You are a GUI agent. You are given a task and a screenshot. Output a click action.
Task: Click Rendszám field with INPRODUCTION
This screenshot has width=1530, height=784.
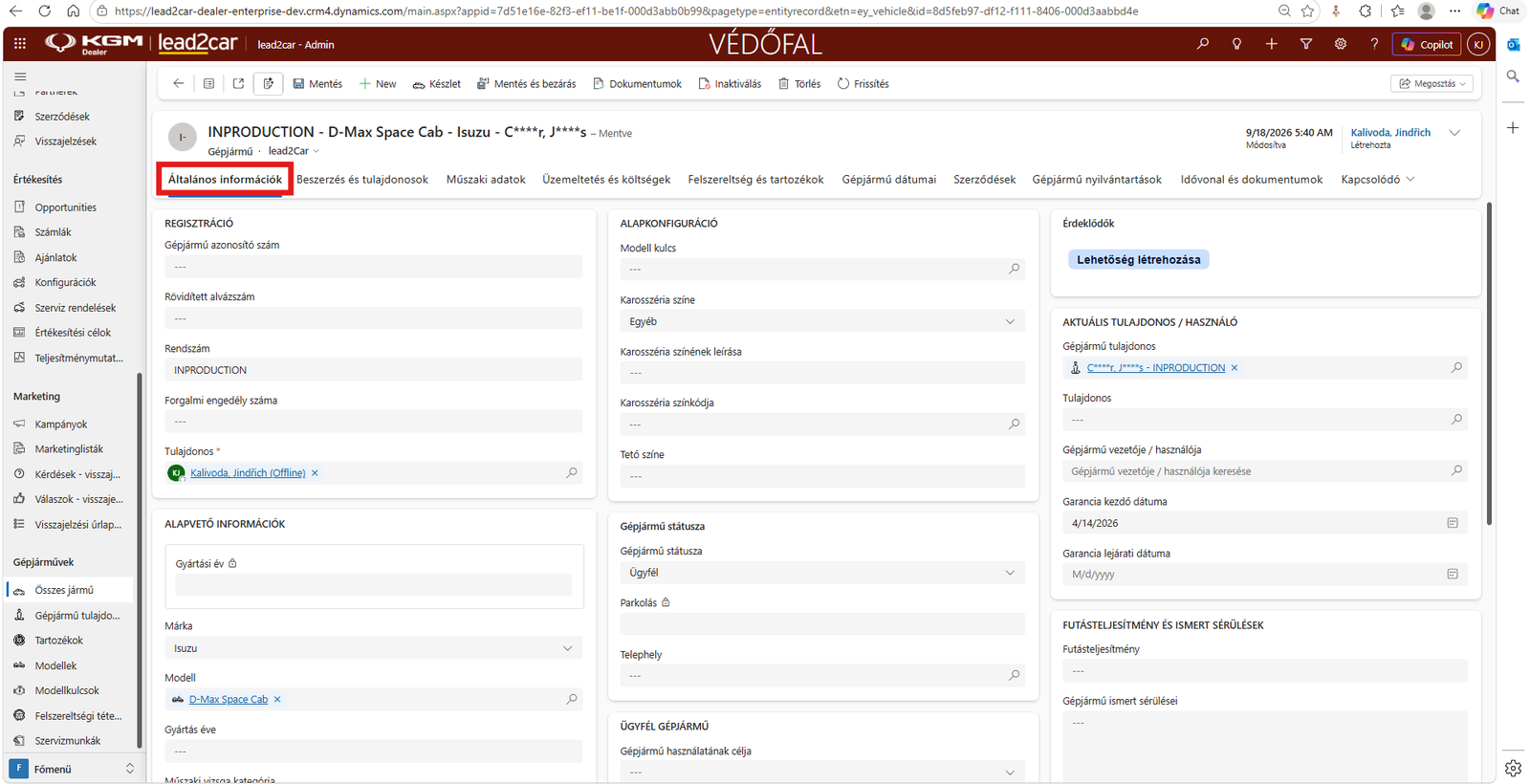(x=374, y=370)
